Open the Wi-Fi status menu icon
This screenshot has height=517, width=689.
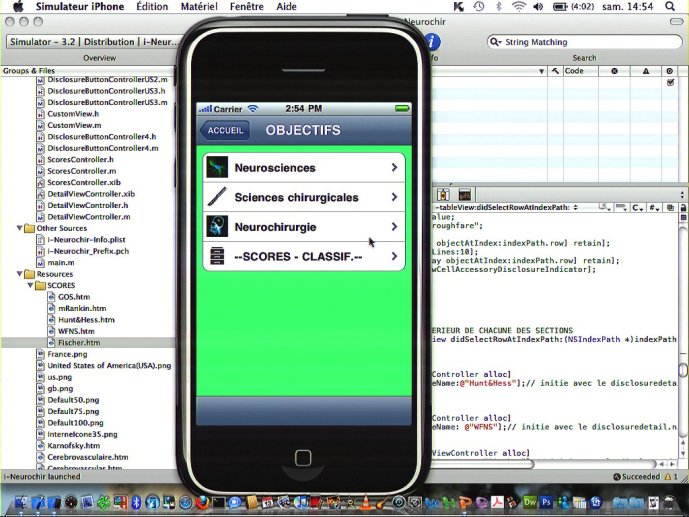(519, 7)
